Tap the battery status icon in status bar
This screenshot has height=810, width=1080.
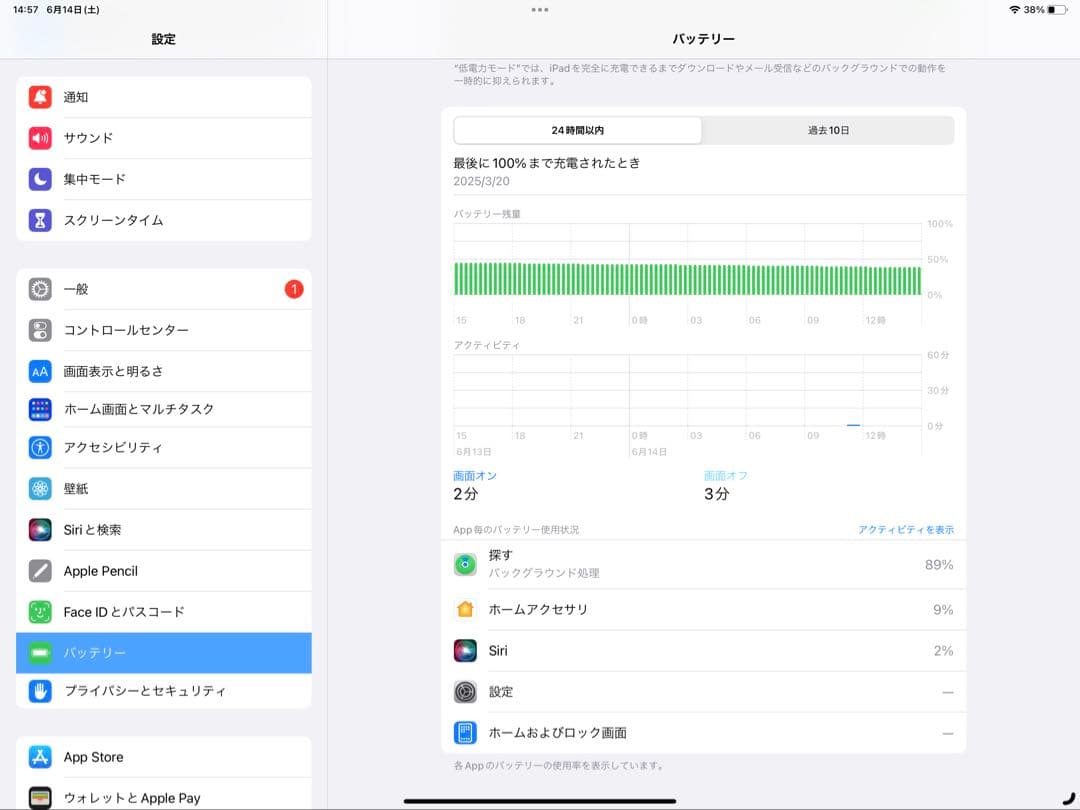click(x=1057, y=10)
